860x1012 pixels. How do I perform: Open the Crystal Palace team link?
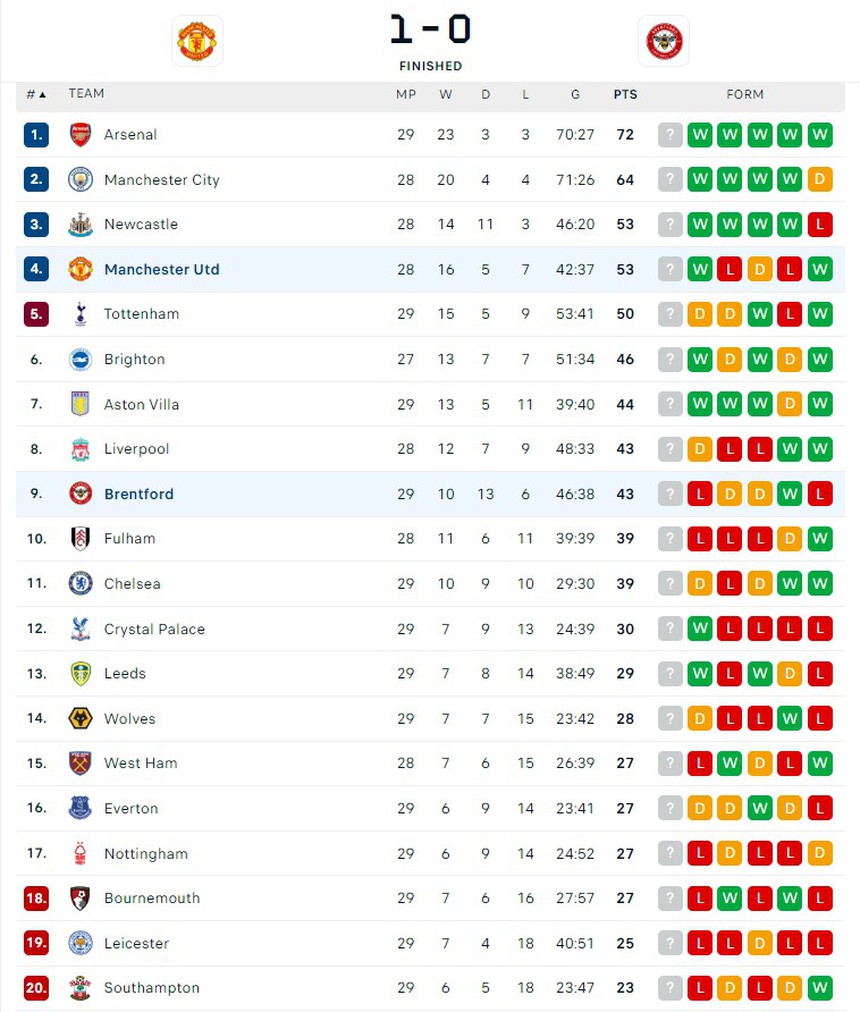point(154,629)
